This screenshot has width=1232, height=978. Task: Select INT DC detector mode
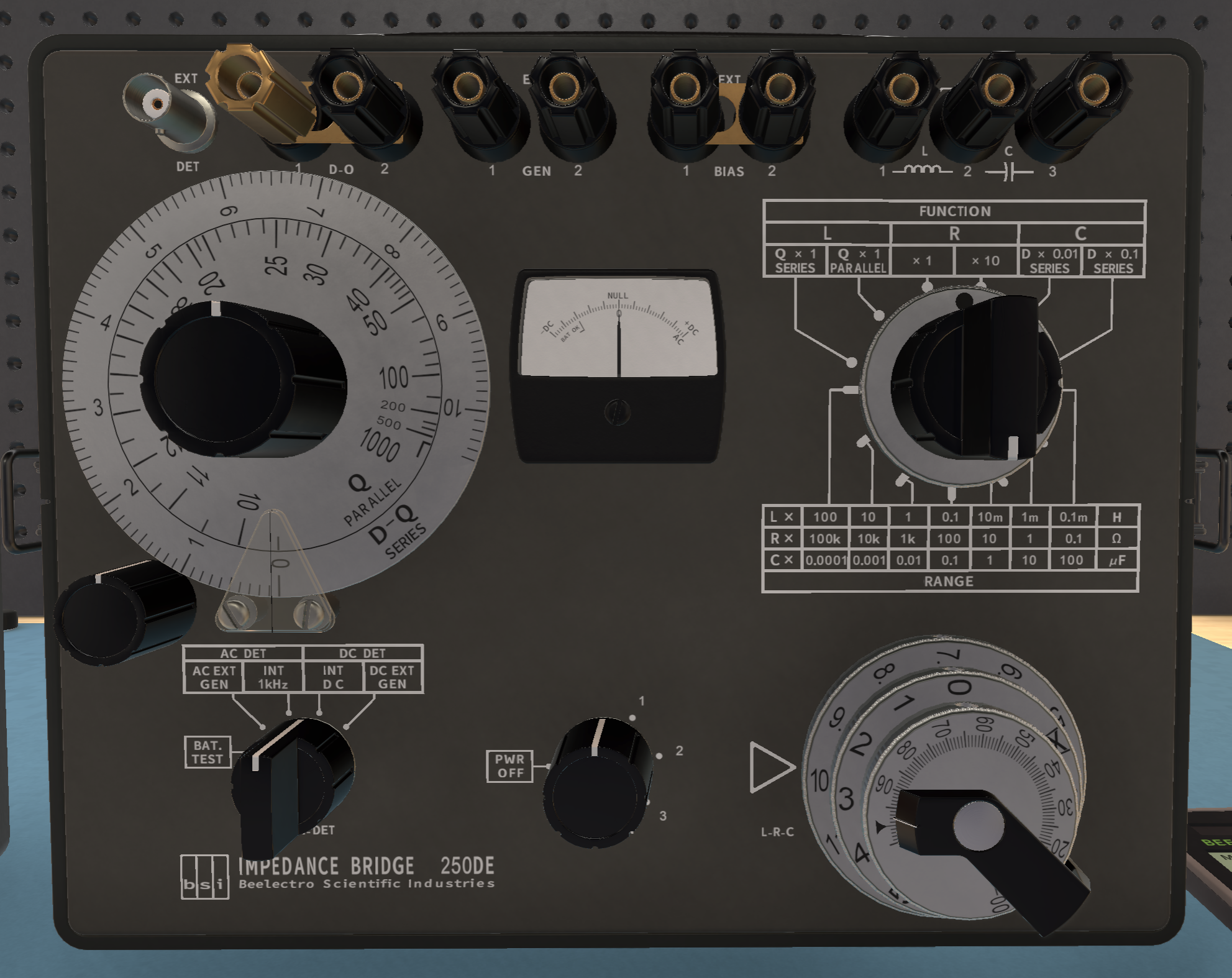click(x=332, y=677)
